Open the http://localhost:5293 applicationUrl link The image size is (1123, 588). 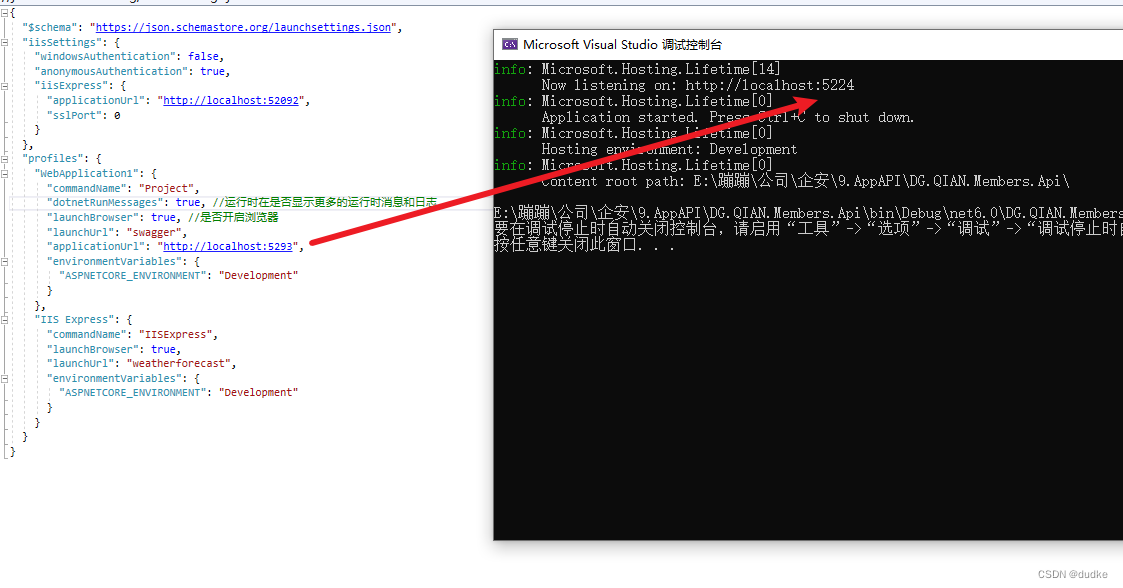228,246
